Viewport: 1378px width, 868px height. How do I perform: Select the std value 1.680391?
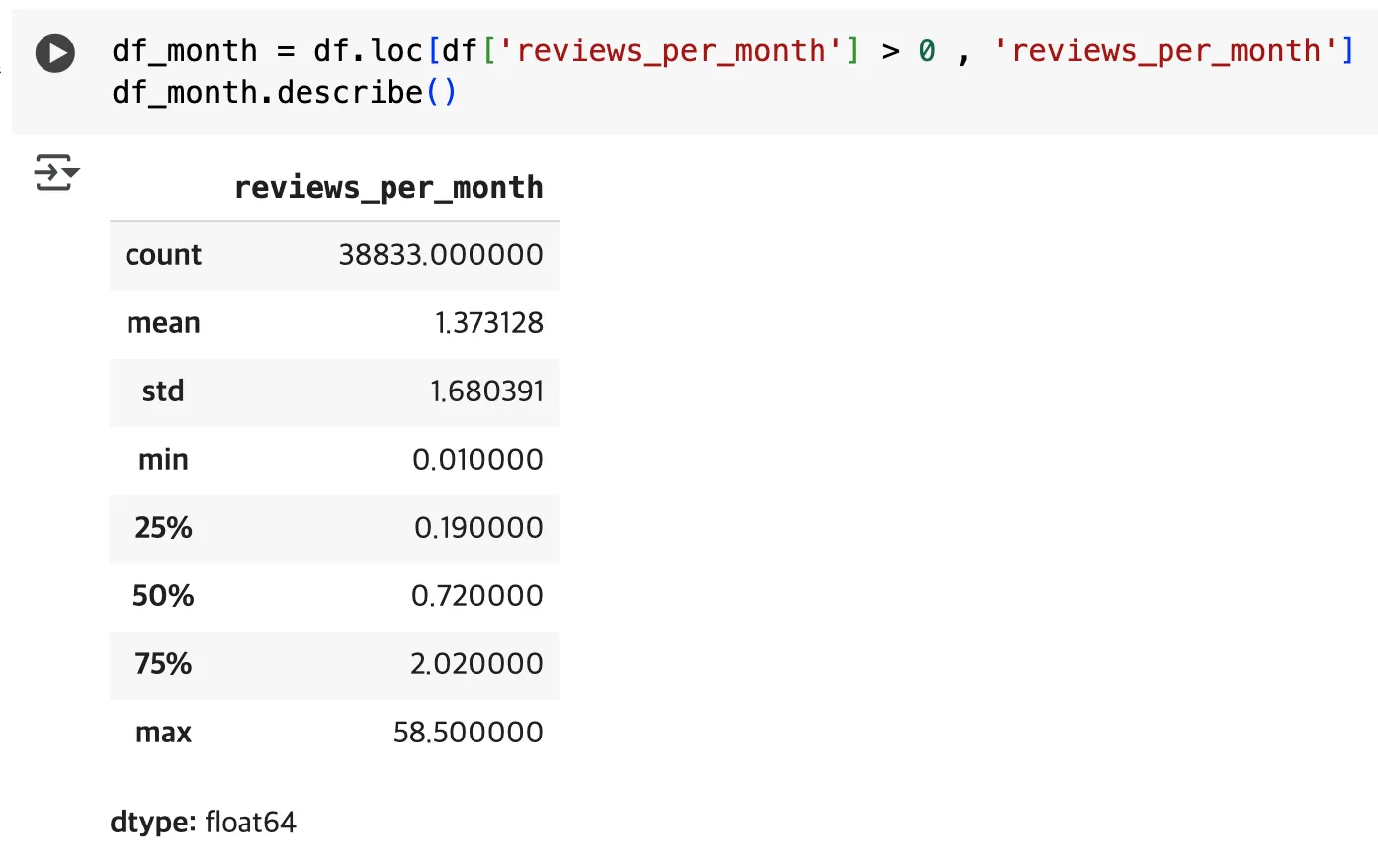(x=487, y=391)
